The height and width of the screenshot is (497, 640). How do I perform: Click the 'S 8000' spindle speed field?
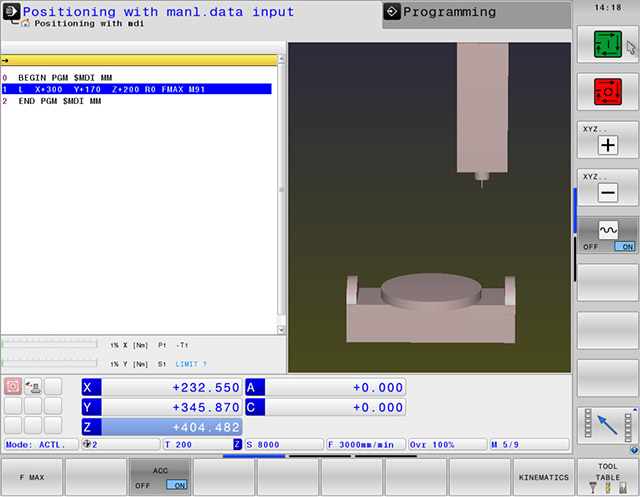[x=284, y=444]
